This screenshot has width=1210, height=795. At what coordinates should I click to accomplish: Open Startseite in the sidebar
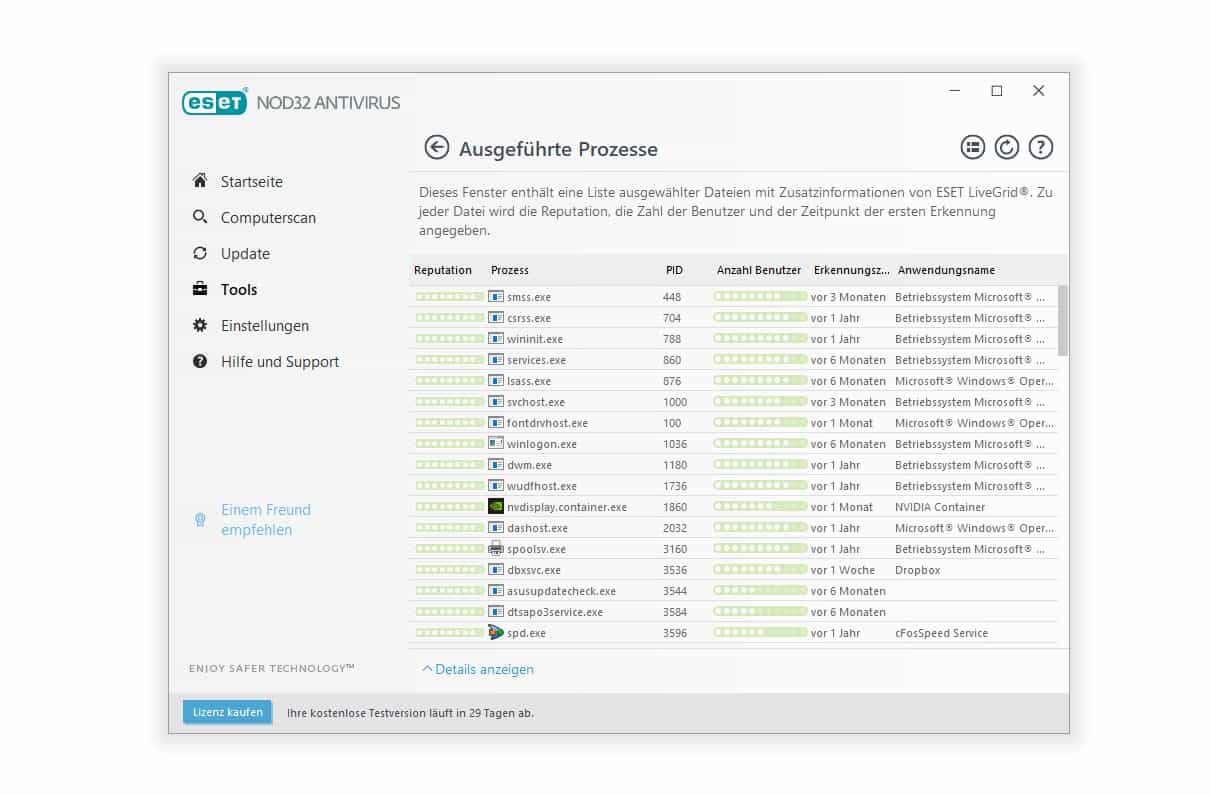point(252,181)
